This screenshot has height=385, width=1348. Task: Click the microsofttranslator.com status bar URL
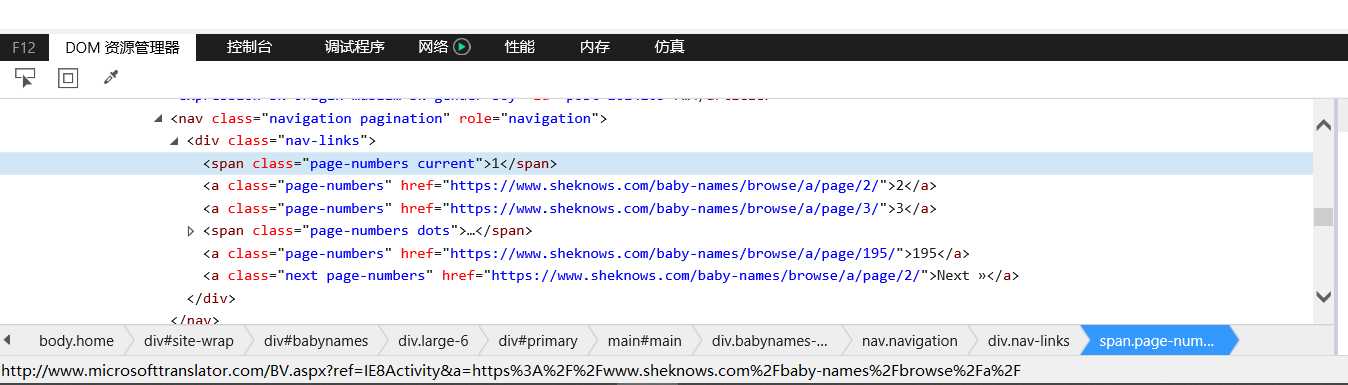(x=510, y=371)
